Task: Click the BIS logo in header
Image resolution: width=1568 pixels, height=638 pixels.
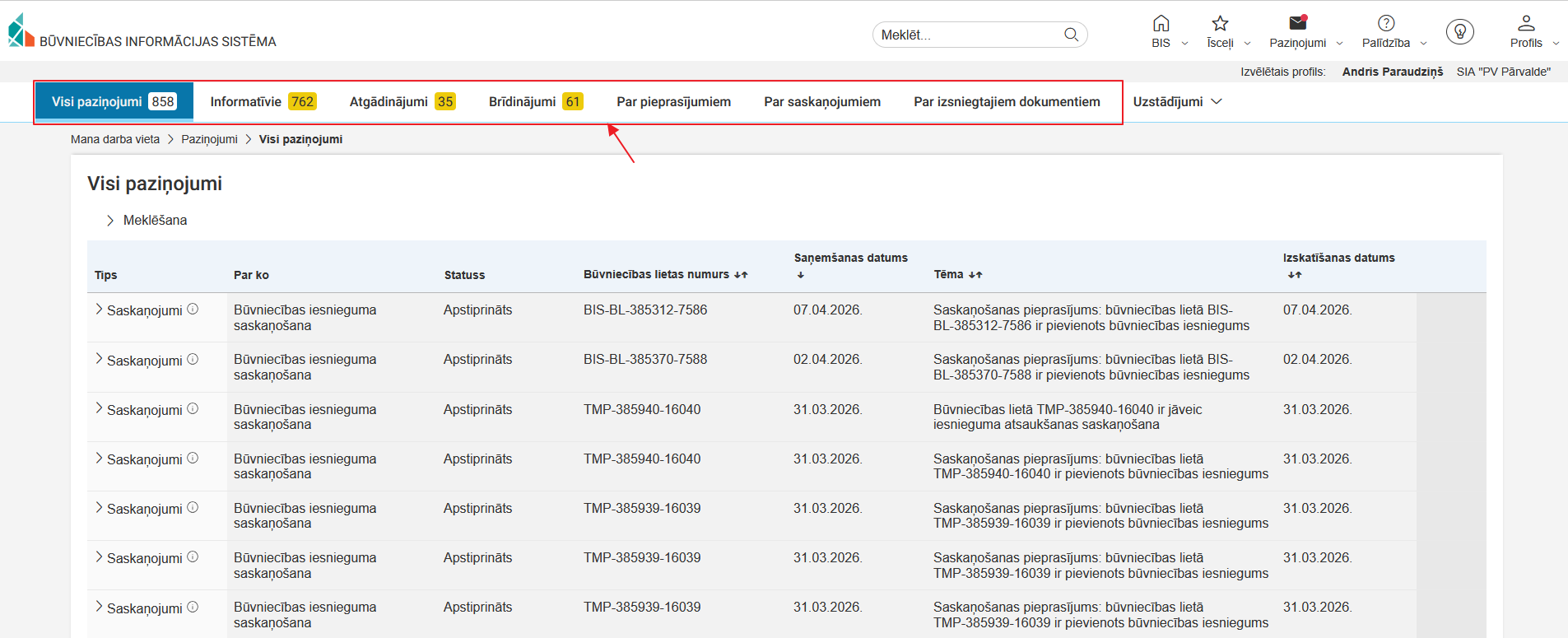Action: [21, 30]
